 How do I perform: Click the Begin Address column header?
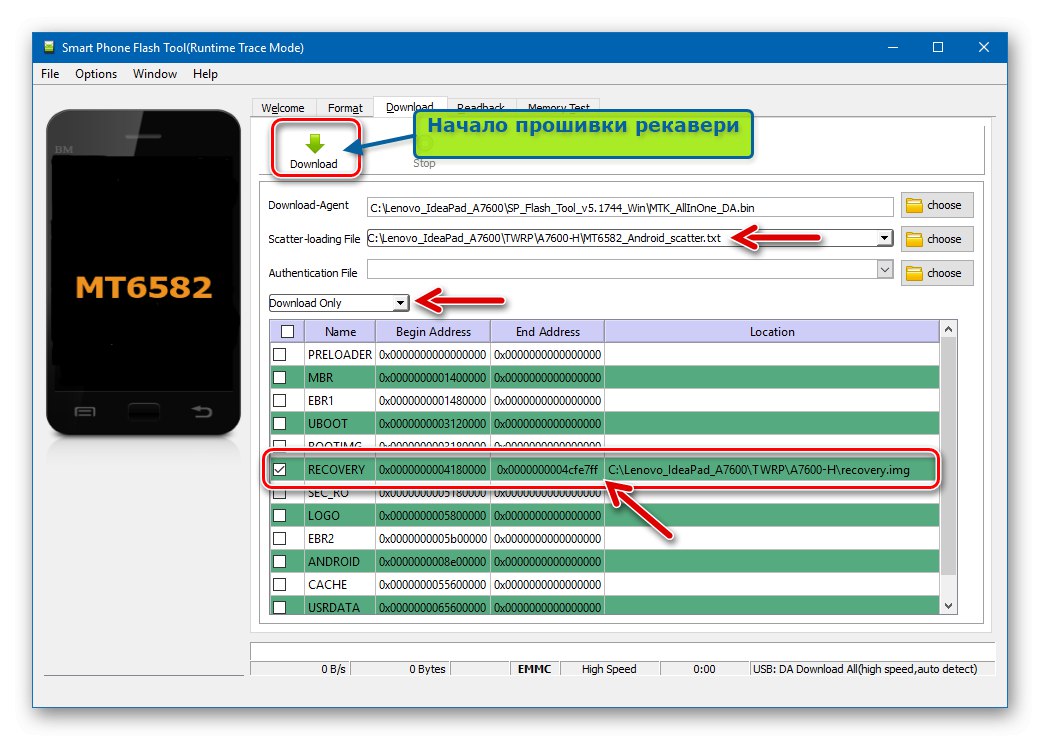click(x=433, y=332)
